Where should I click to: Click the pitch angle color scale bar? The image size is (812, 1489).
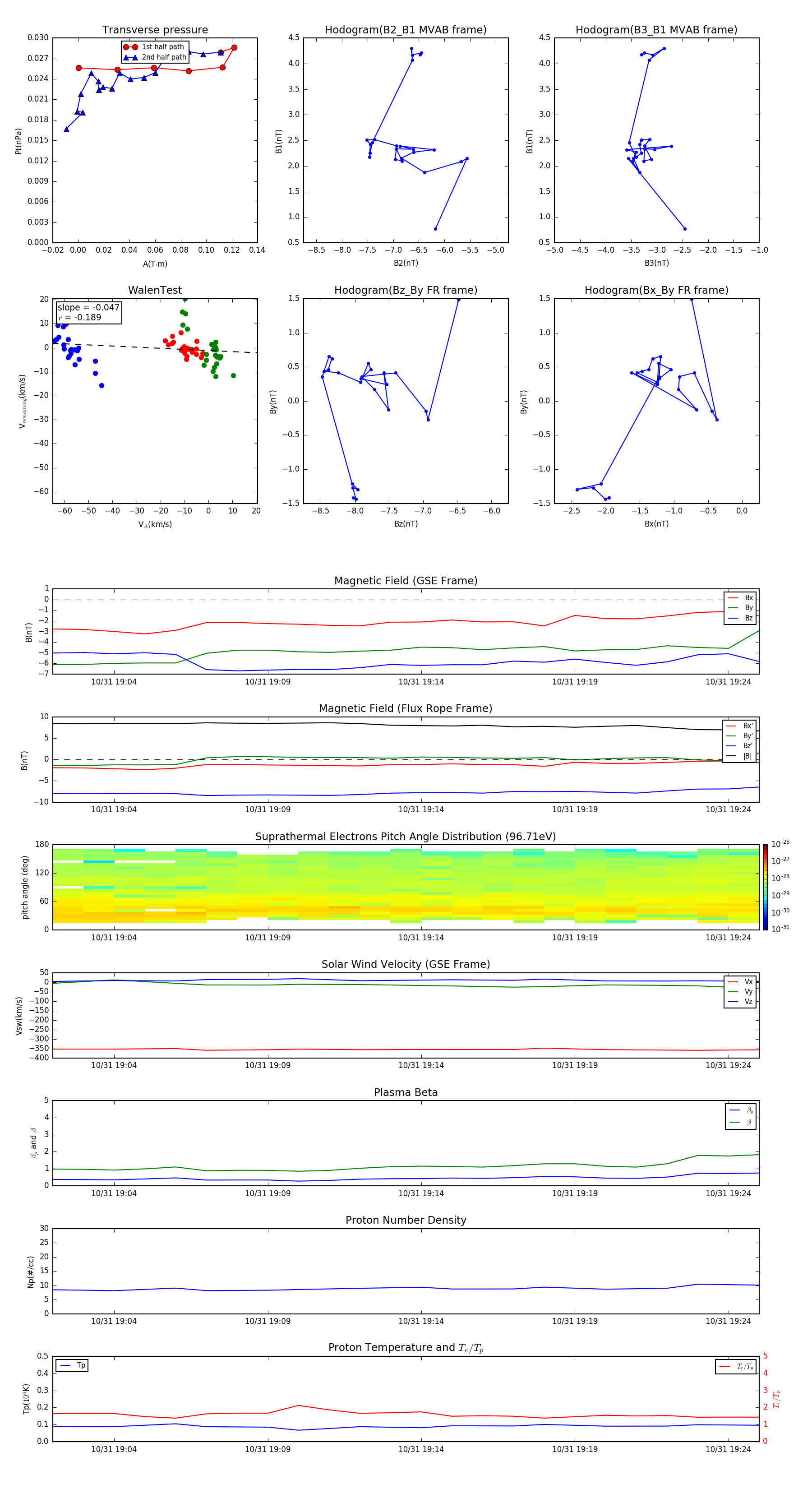coord(765,887)
